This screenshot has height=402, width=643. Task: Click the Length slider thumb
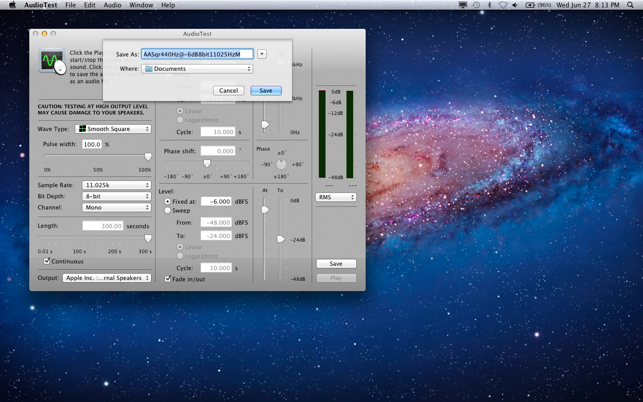click(148, 238)
